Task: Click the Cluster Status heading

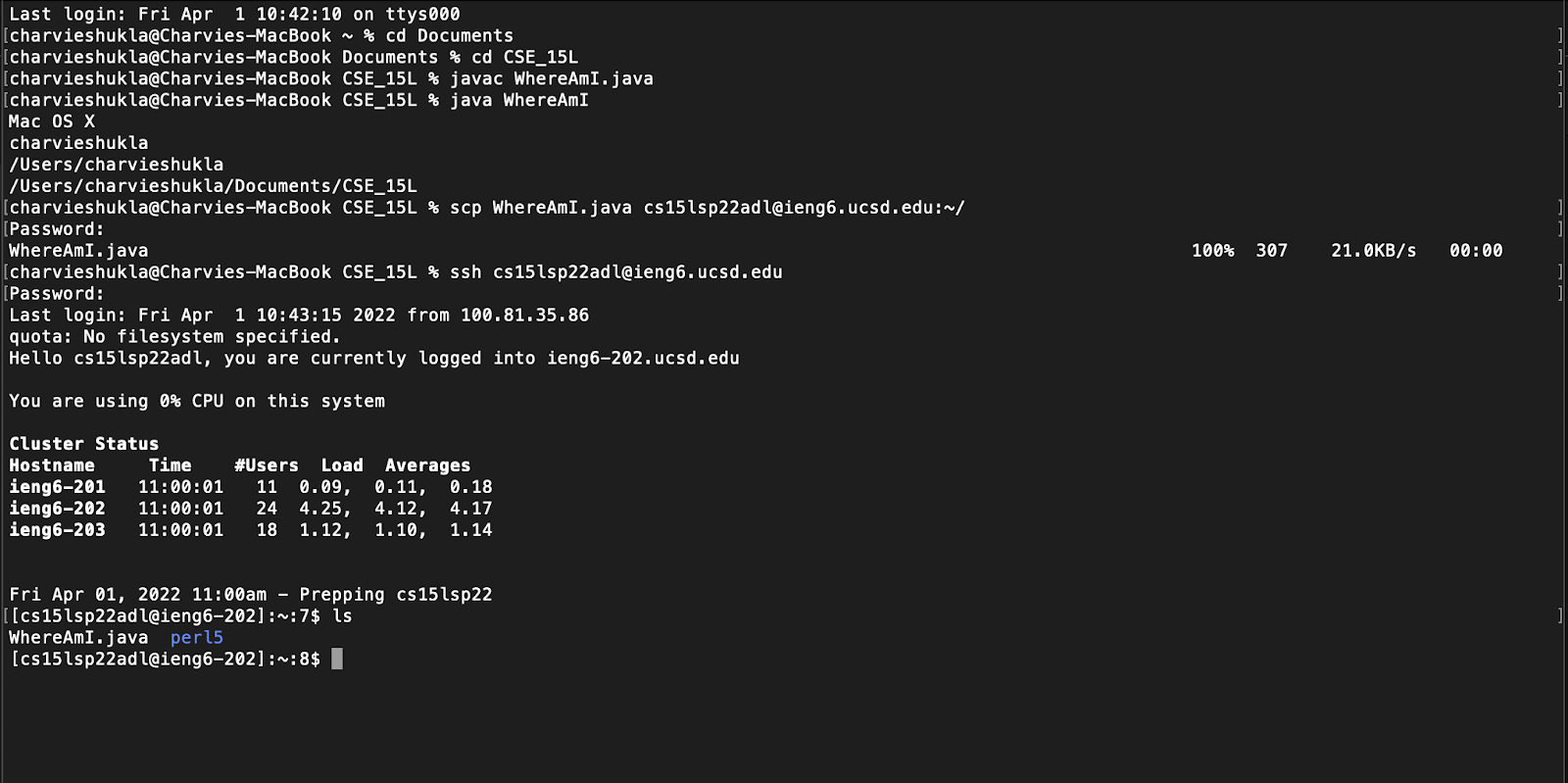Action: [83, 444]
